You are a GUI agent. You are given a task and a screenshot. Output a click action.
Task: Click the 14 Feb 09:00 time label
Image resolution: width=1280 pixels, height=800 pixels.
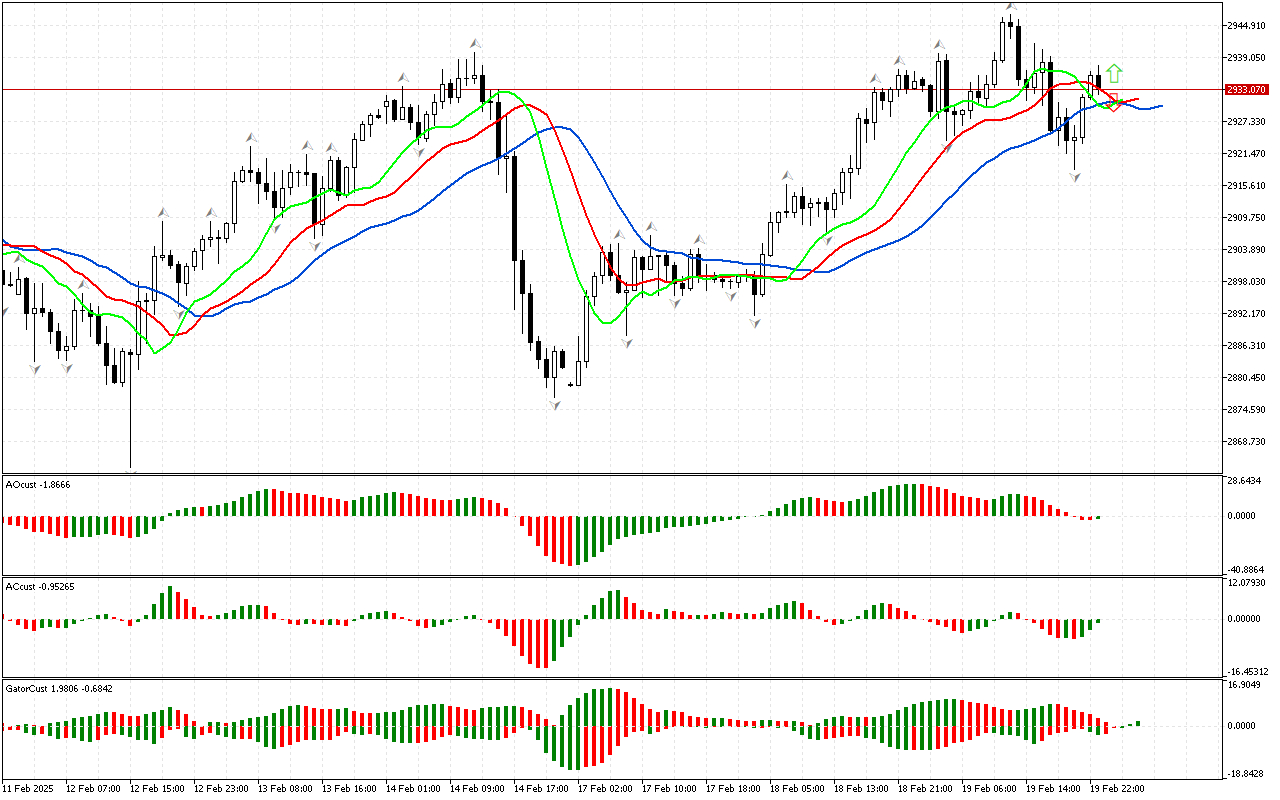[x=477, y=789]
